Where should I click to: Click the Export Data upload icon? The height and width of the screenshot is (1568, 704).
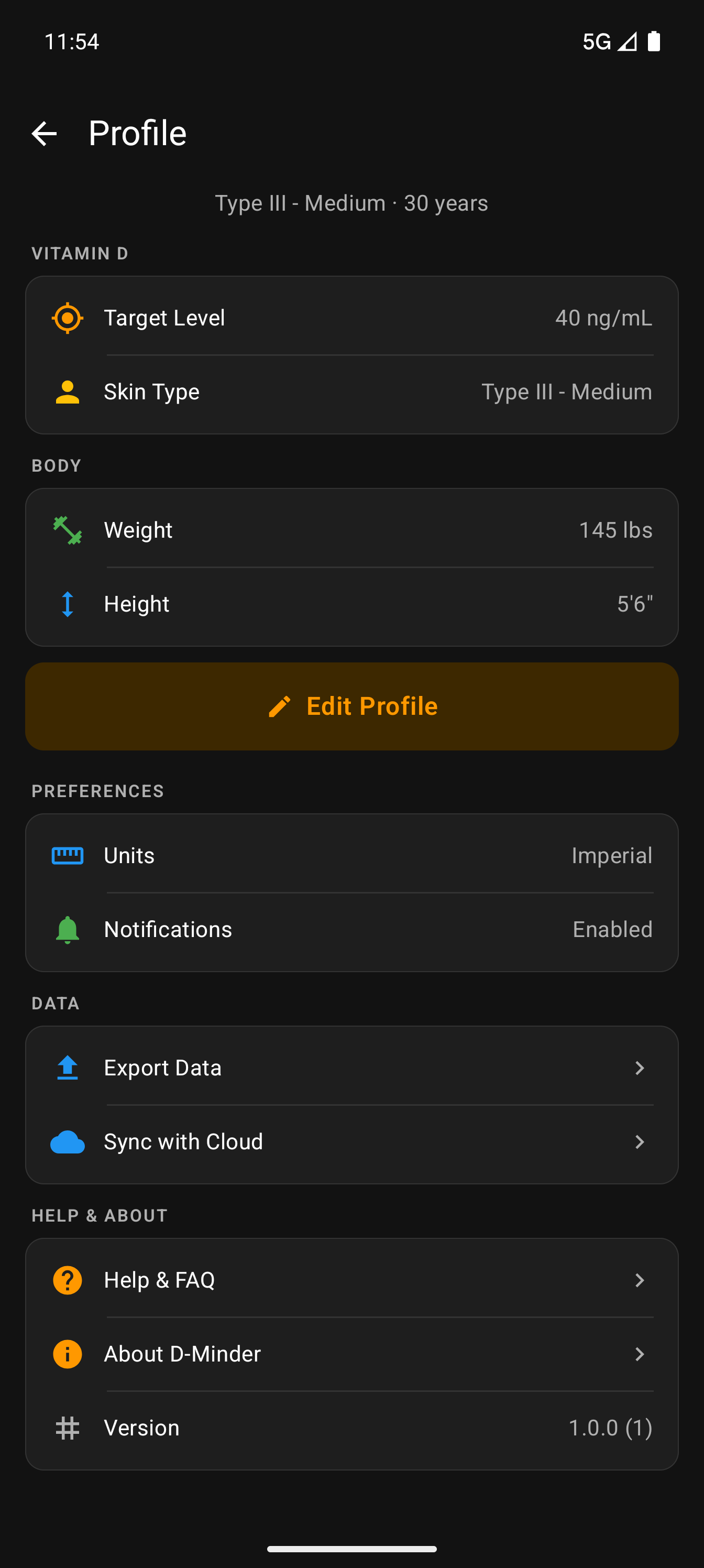tap(68, 1068)
